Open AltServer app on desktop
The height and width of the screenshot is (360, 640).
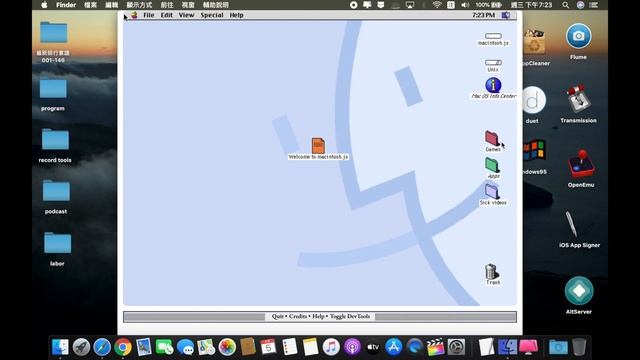(x=579, y=291)
